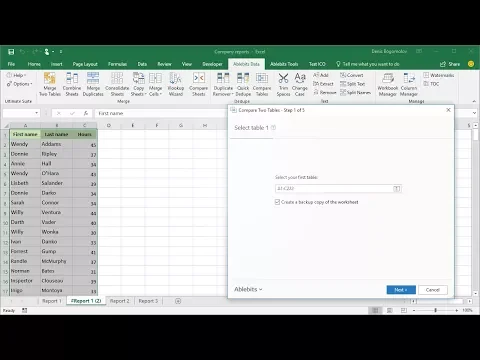Select column C header
Screen dimensions: 480x360
point(85,125)
